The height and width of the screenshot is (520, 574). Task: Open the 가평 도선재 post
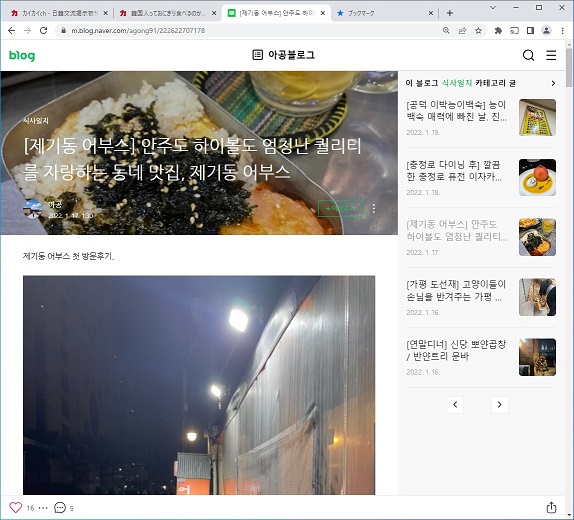[x=456, y=290]
